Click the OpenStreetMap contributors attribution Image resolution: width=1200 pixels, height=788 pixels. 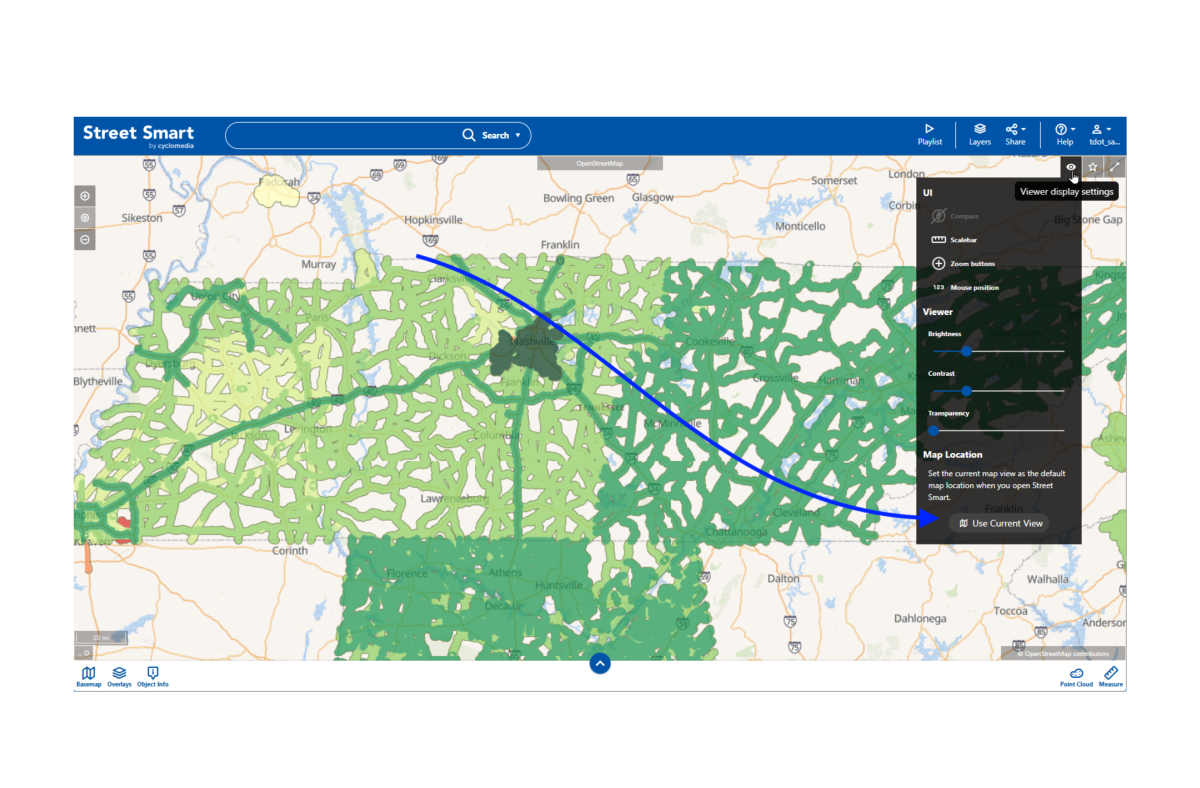coord(1063,653)
